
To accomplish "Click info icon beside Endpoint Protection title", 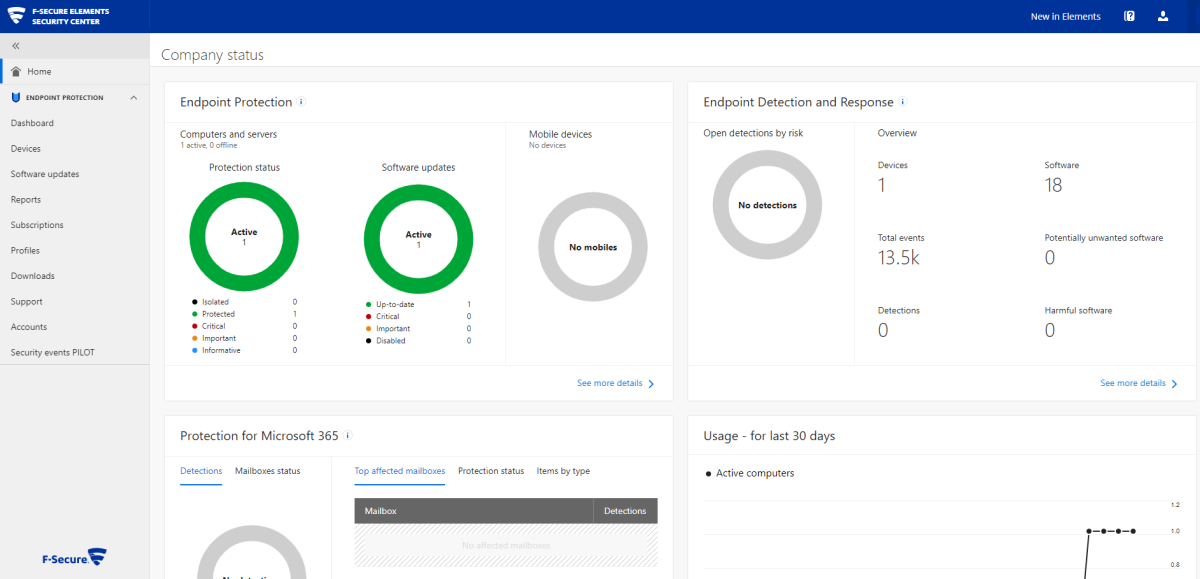I will 301,102.
